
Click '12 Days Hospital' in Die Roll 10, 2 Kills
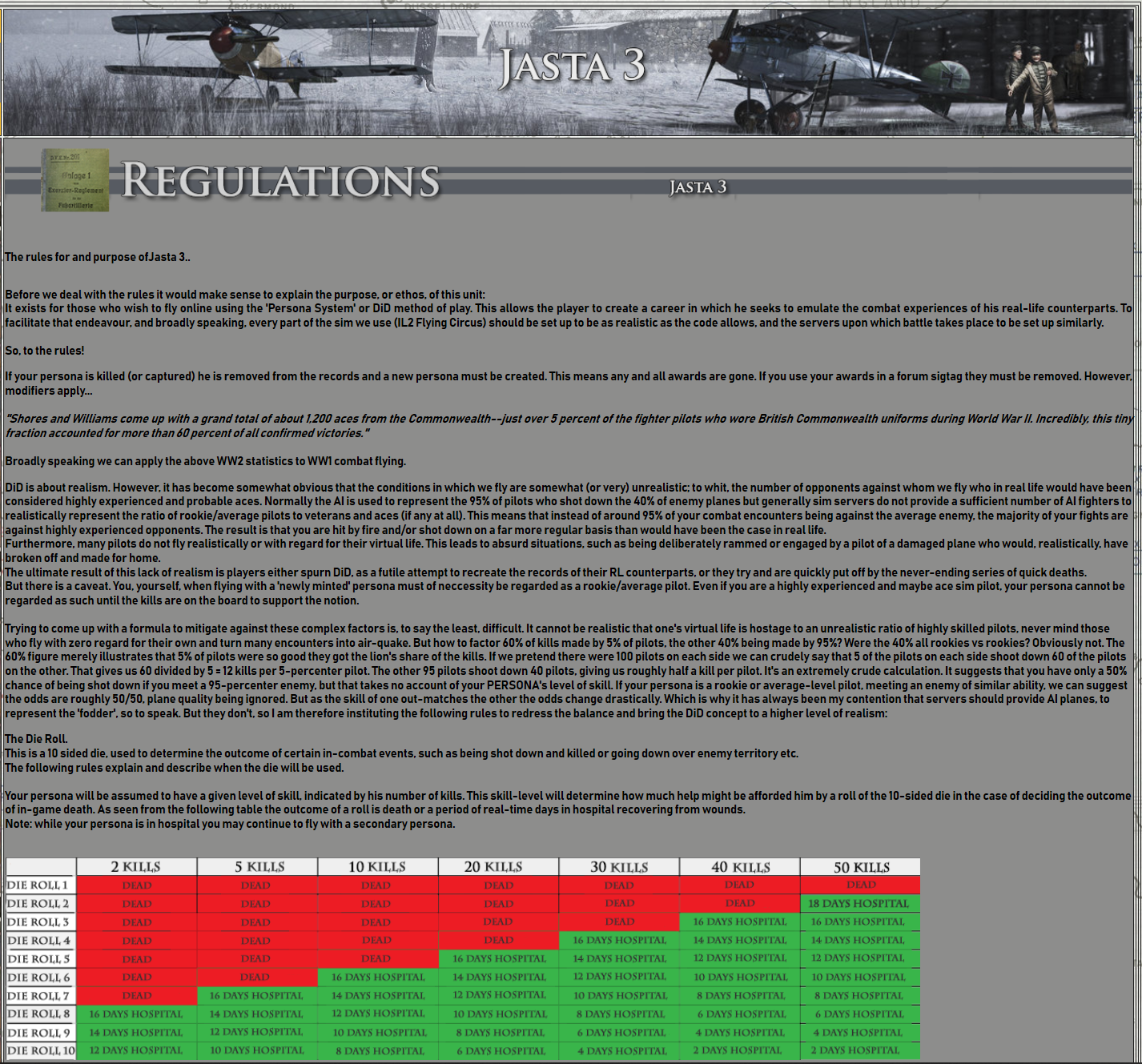(136, 1050)
